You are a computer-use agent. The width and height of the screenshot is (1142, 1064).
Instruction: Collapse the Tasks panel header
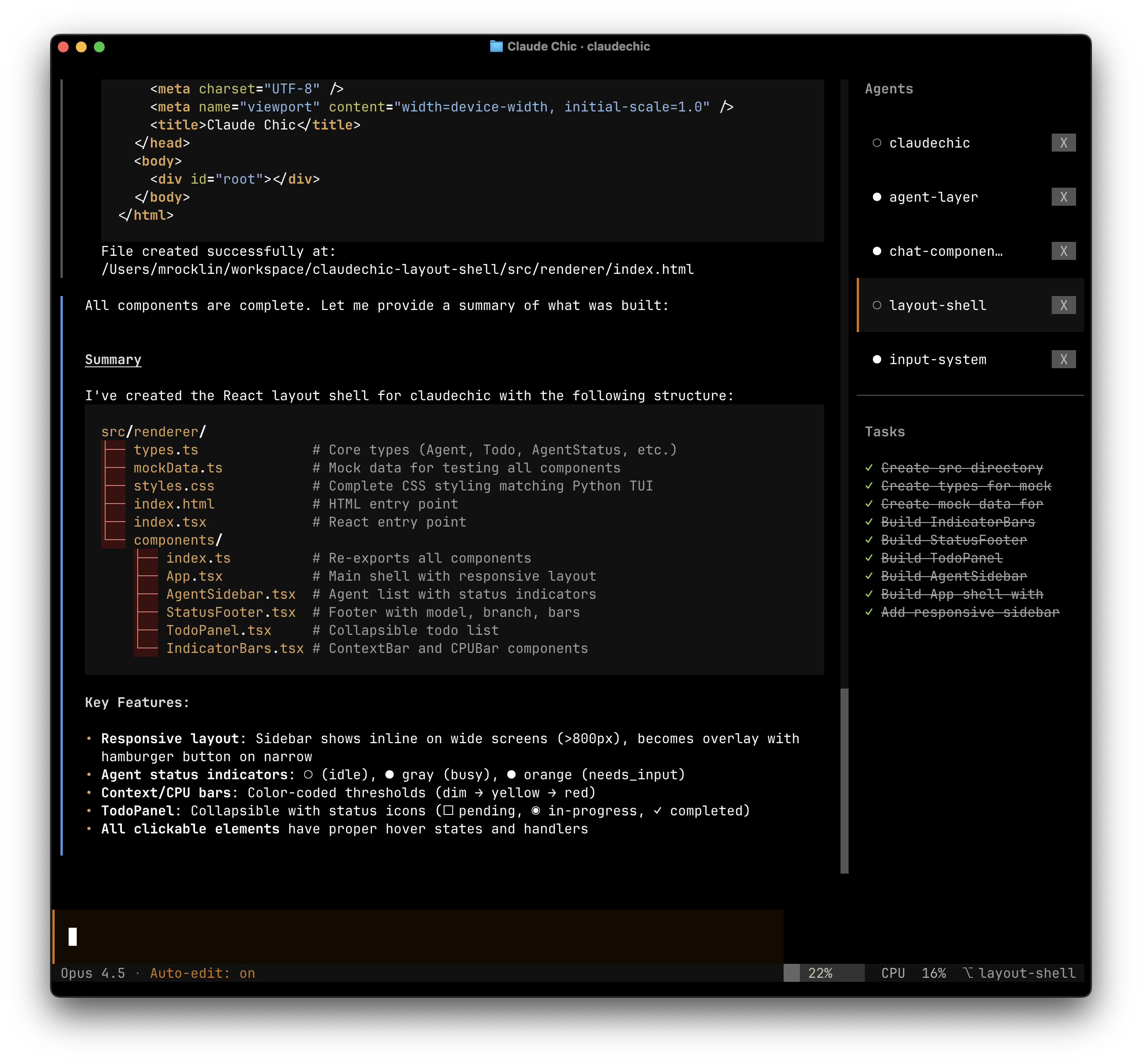point(885,432)
